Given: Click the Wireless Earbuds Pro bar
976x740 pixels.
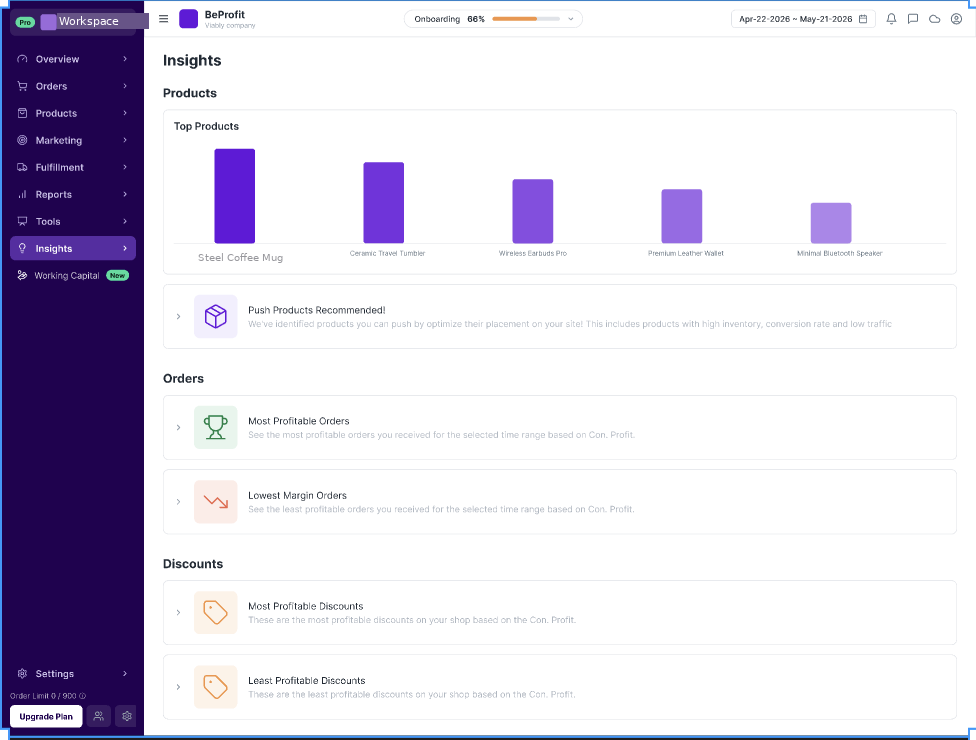Looking at the screenshot, I should 533,211.
